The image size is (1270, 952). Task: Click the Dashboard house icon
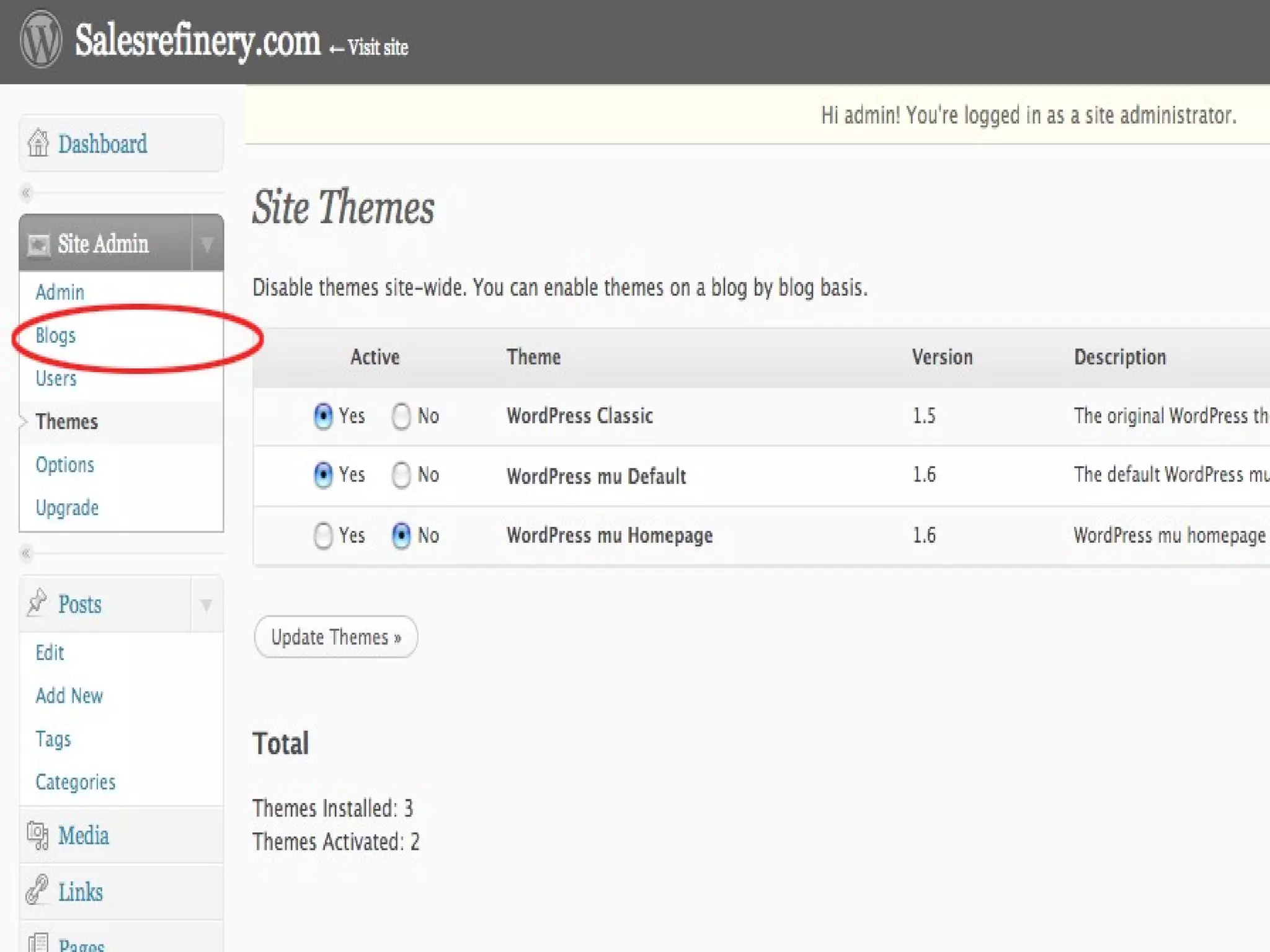[38, 143]
